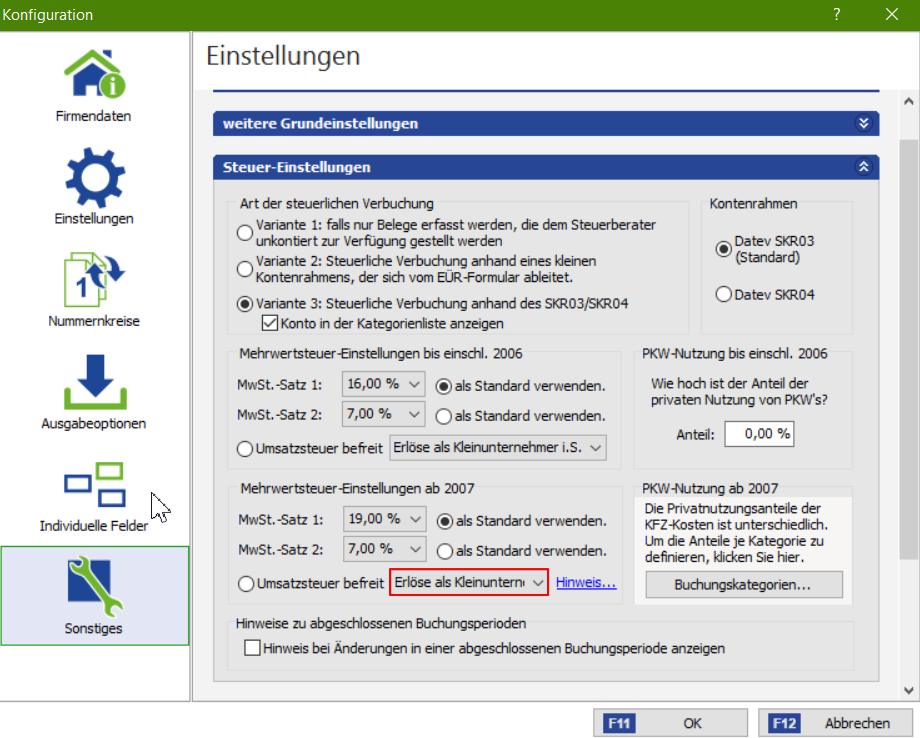Viewport: 920px width, 738px height.
Task: Close the Konfiguration dialog
Action: tap(892, 14)
